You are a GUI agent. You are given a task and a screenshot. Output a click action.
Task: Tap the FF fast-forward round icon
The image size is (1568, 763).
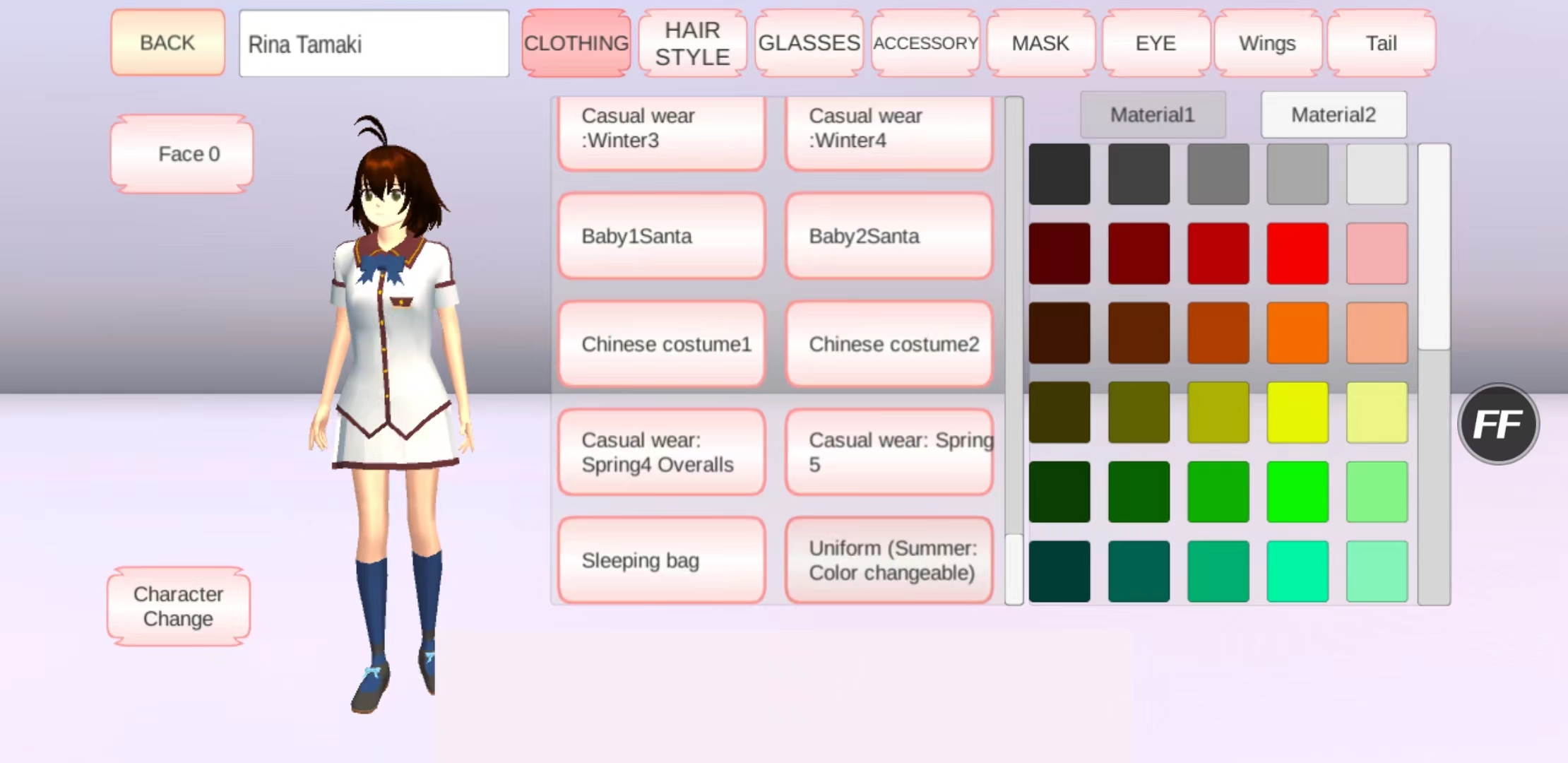(x=1497, y=424)
